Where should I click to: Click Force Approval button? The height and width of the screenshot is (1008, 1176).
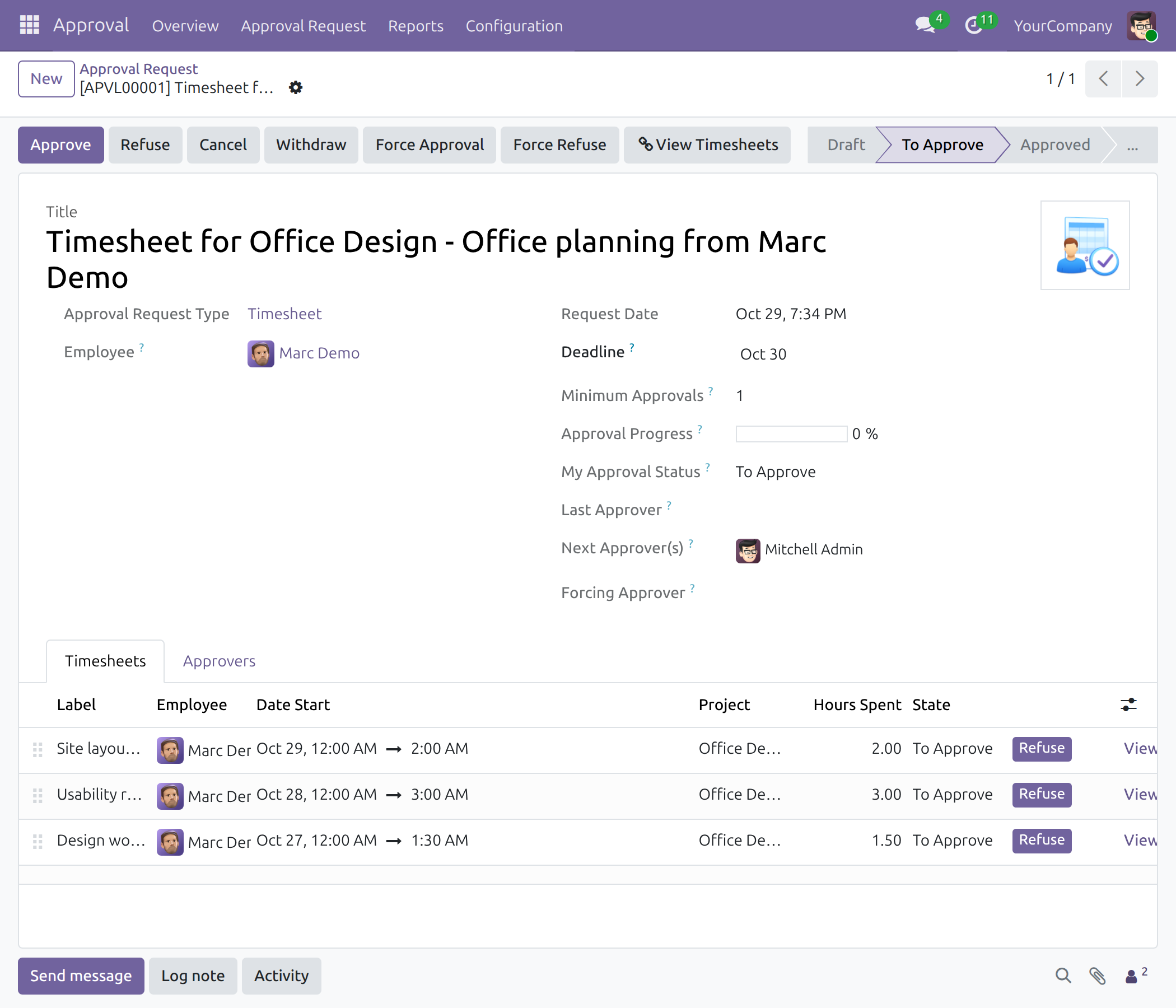[x=429, y=144]
